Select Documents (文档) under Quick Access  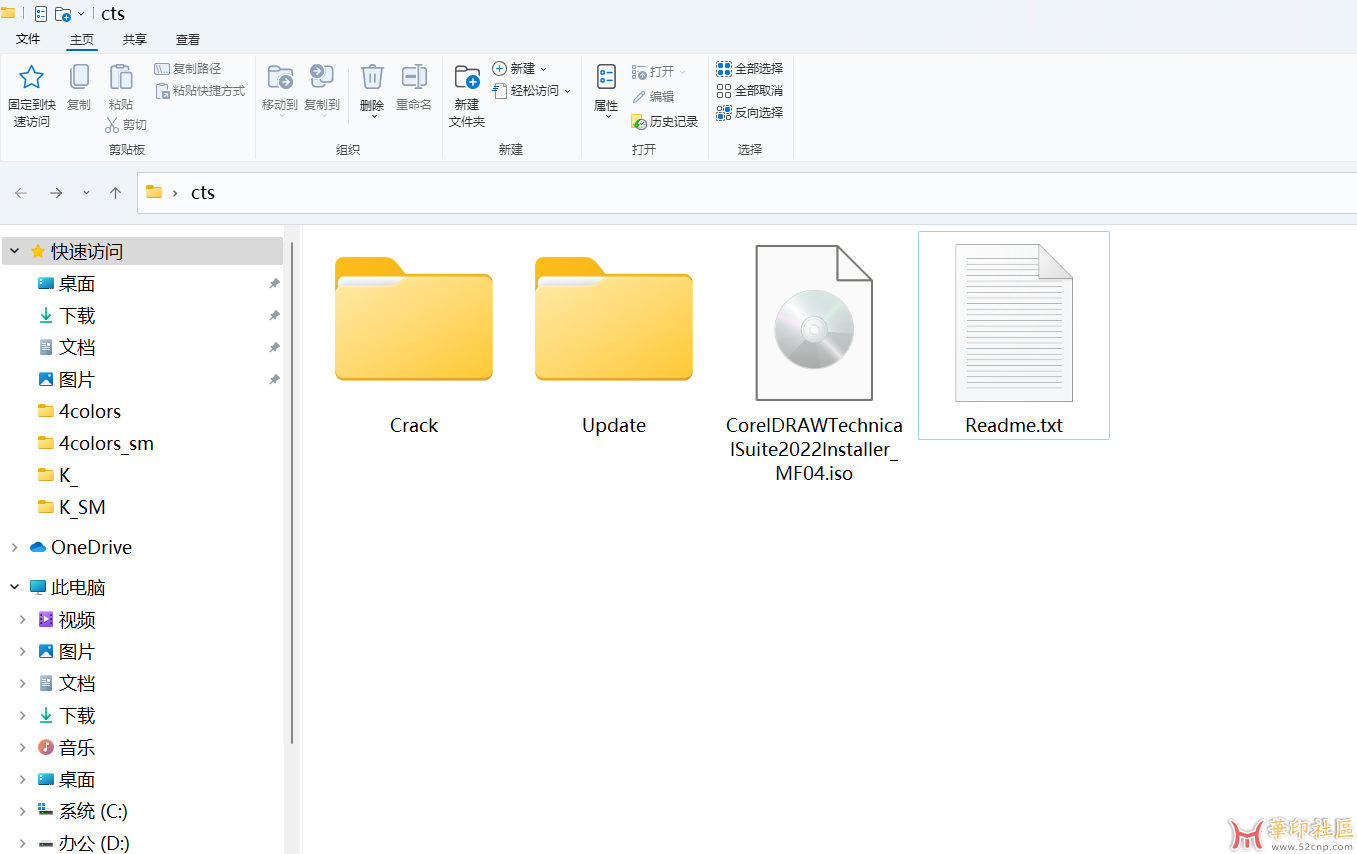(x=77, y=348)
